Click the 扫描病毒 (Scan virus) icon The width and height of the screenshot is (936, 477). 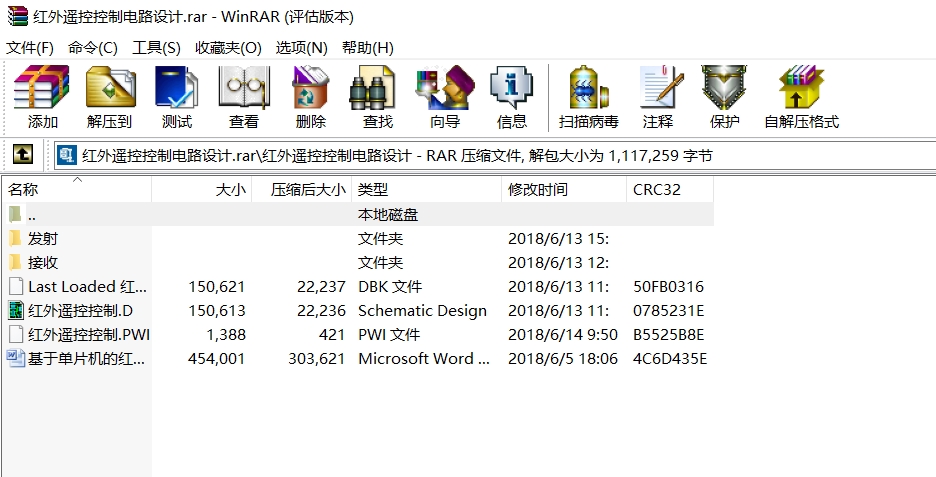589,87
